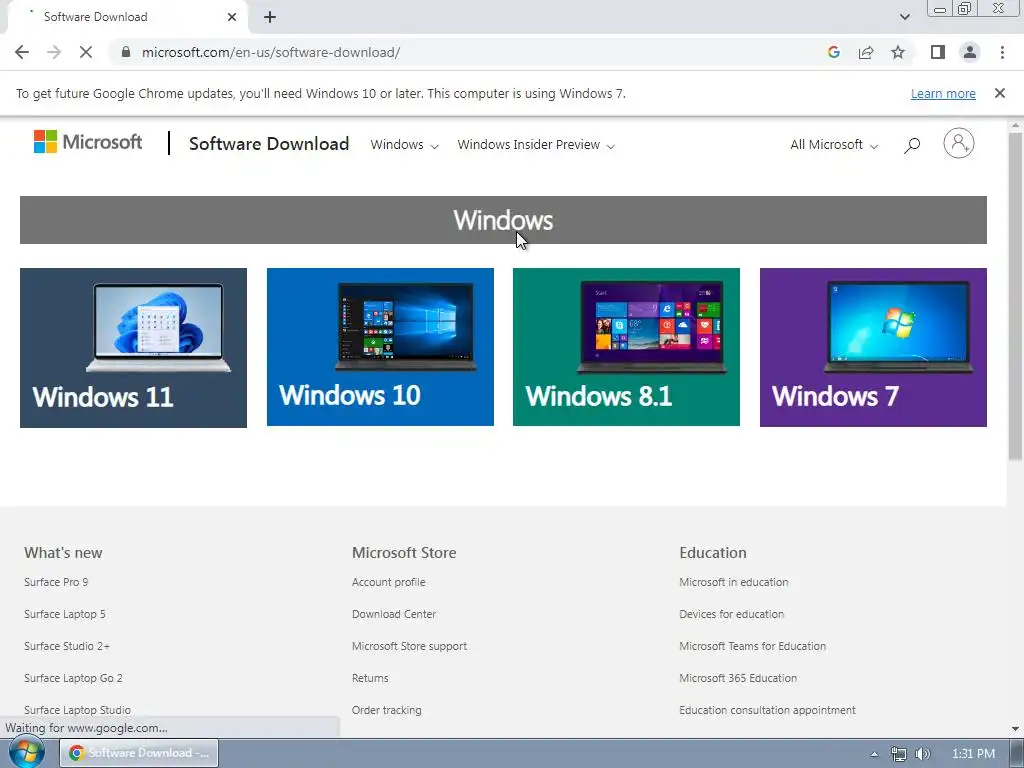Click the network icon in the system tray
The width and height of the screenshot is (1024, 768).
click(x=899, y=754)
